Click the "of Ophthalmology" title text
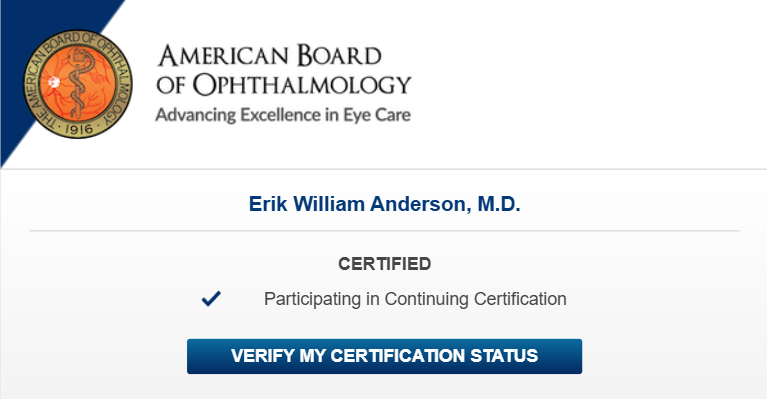Image resolution: width=767 pixels, height=399 pixels. coord(284,85)
